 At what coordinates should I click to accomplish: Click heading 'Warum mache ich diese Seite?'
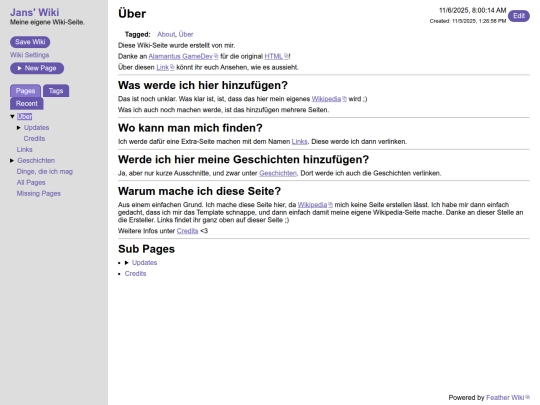[x=199, y=191]
